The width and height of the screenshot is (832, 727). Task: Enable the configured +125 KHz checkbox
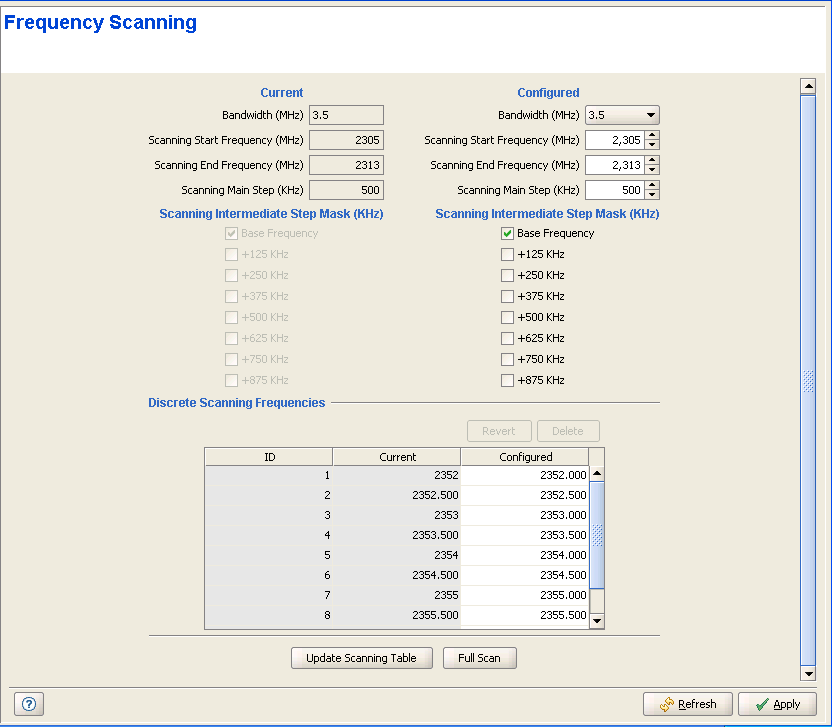pos(507,254)
